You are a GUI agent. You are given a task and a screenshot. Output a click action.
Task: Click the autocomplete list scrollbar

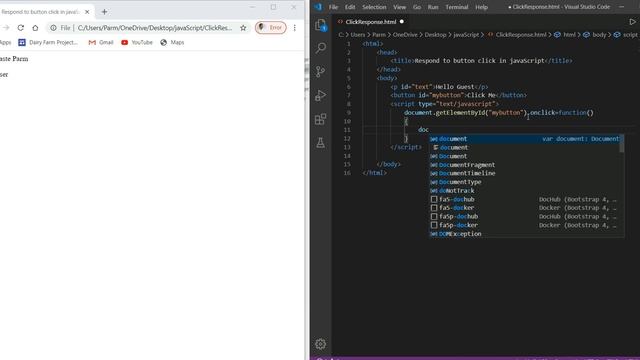[x=622, y=143]
